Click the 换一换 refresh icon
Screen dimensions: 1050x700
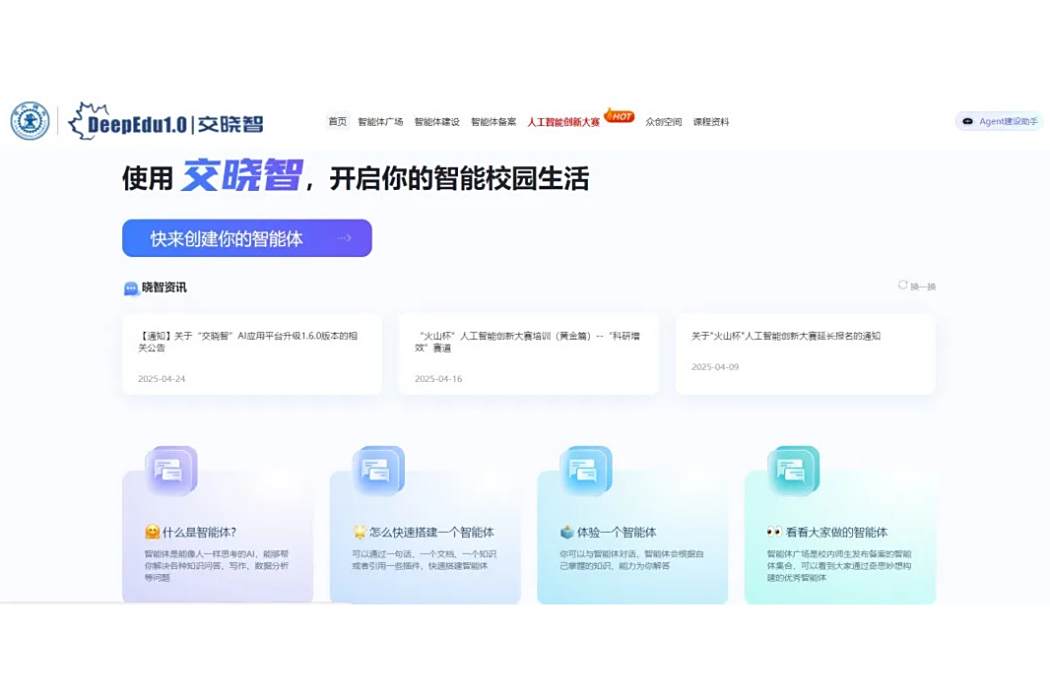(x=903, y=285)
